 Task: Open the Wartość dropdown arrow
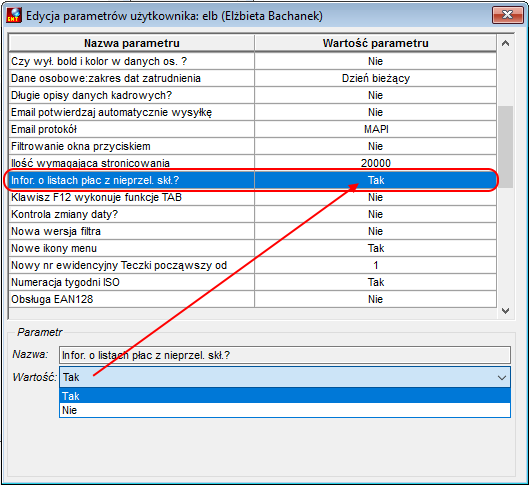click(502, 377)
